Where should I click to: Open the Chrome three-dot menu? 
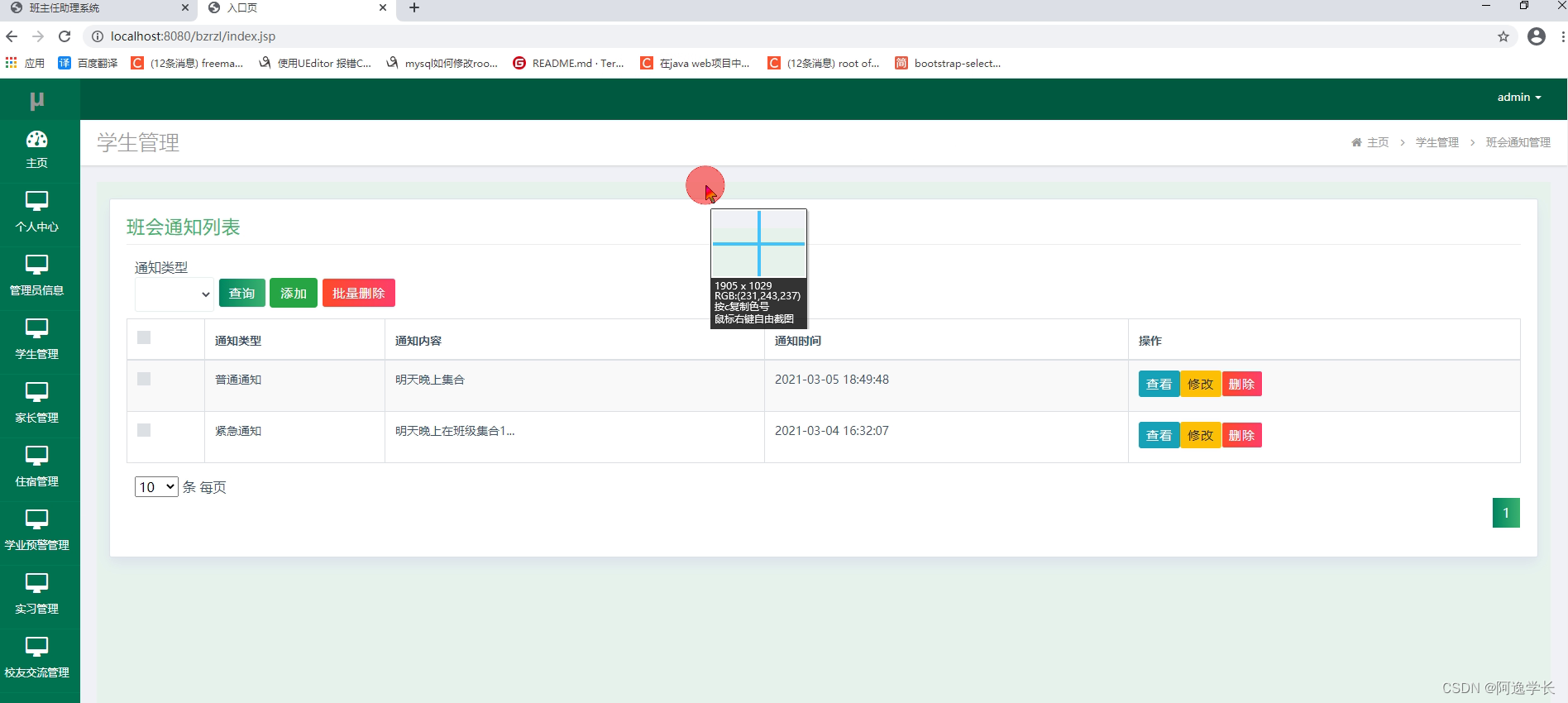(1562, 36)
